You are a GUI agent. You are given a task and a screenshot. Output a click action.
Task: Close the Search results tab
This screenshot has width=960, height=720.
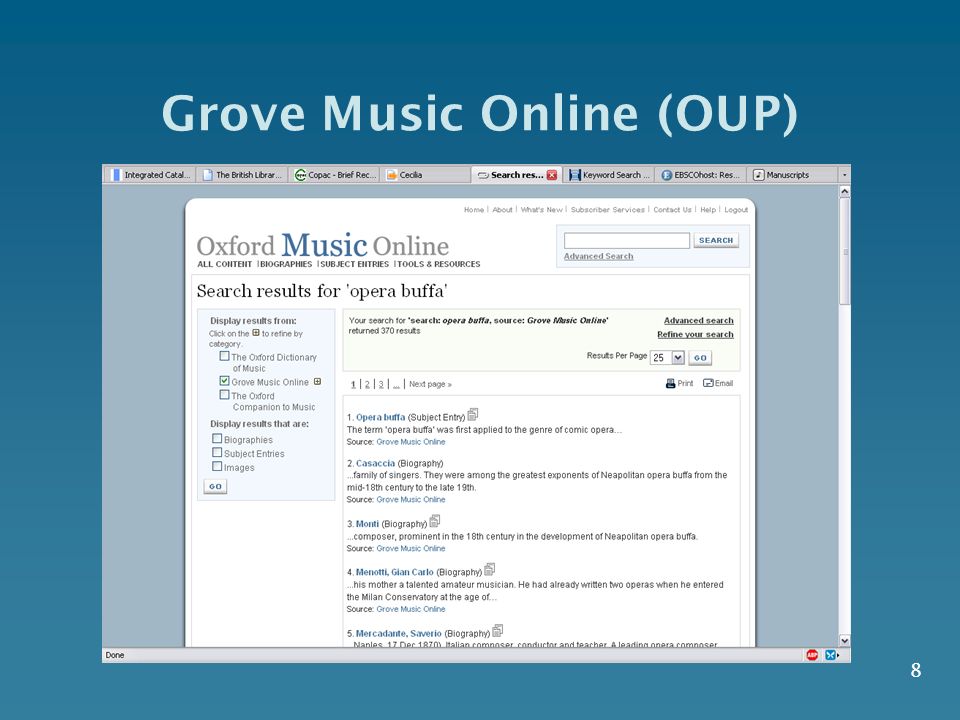click(x=552, y=175)
